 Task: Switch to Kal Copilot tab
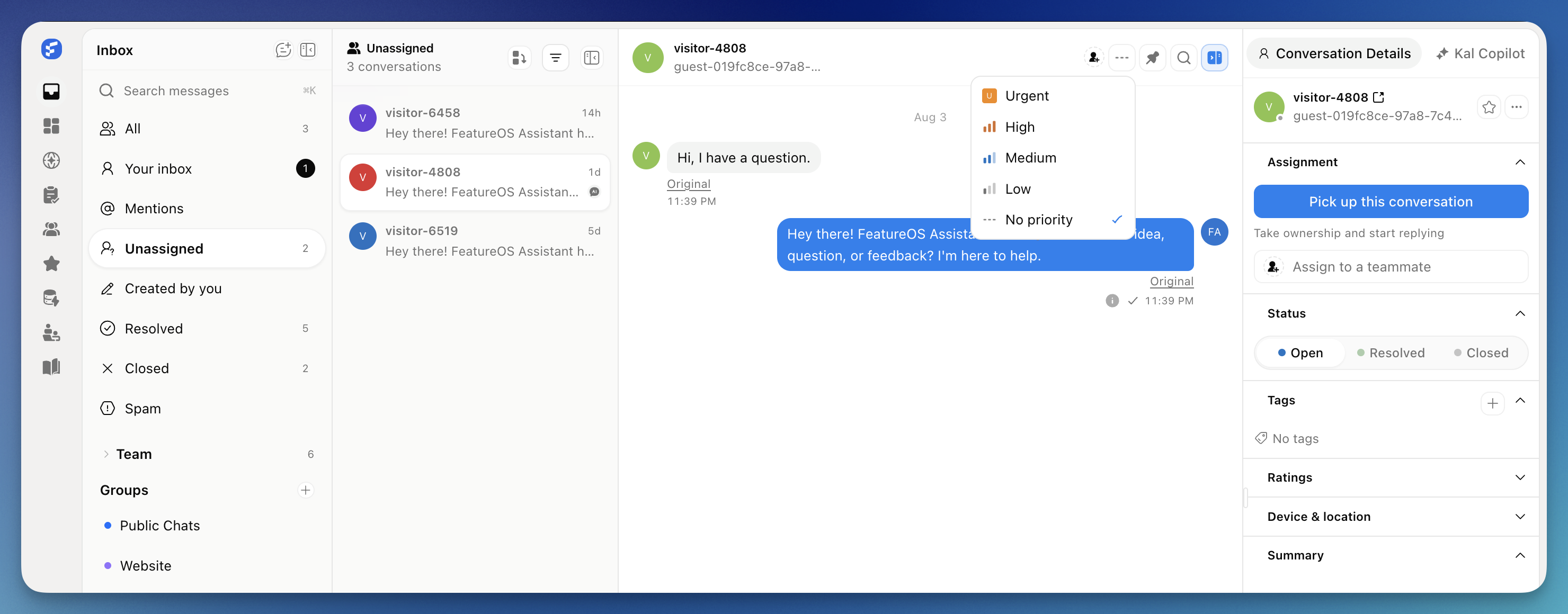1481,53
